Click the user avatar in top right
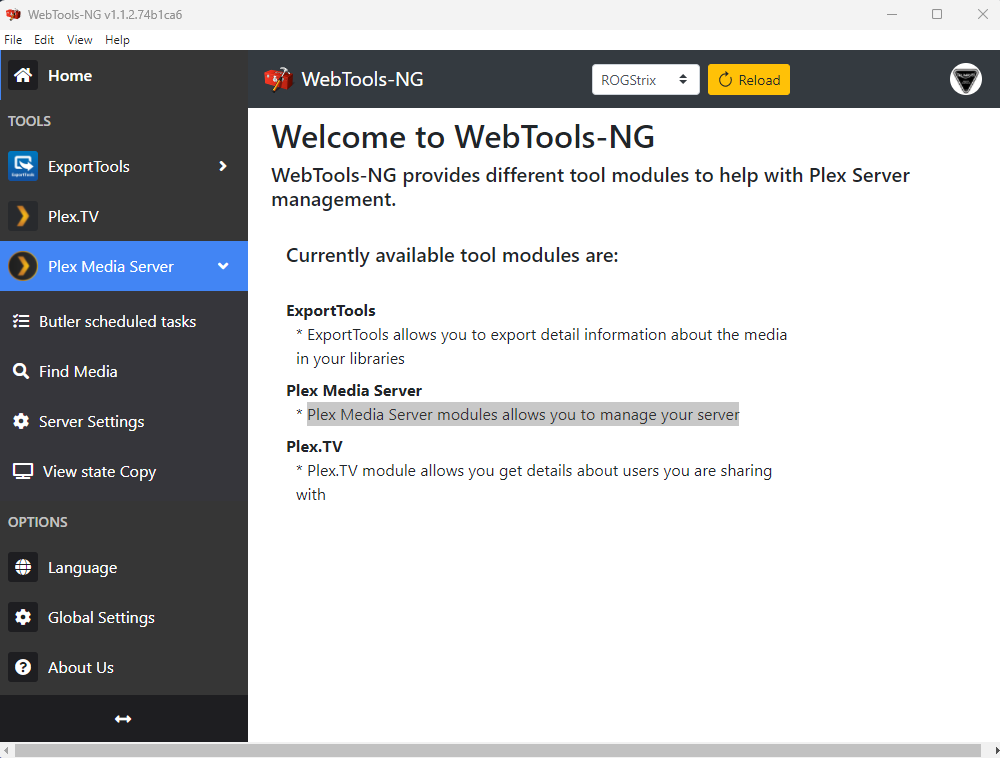This screenshot has width=1000, height=758. click(965, 80)
